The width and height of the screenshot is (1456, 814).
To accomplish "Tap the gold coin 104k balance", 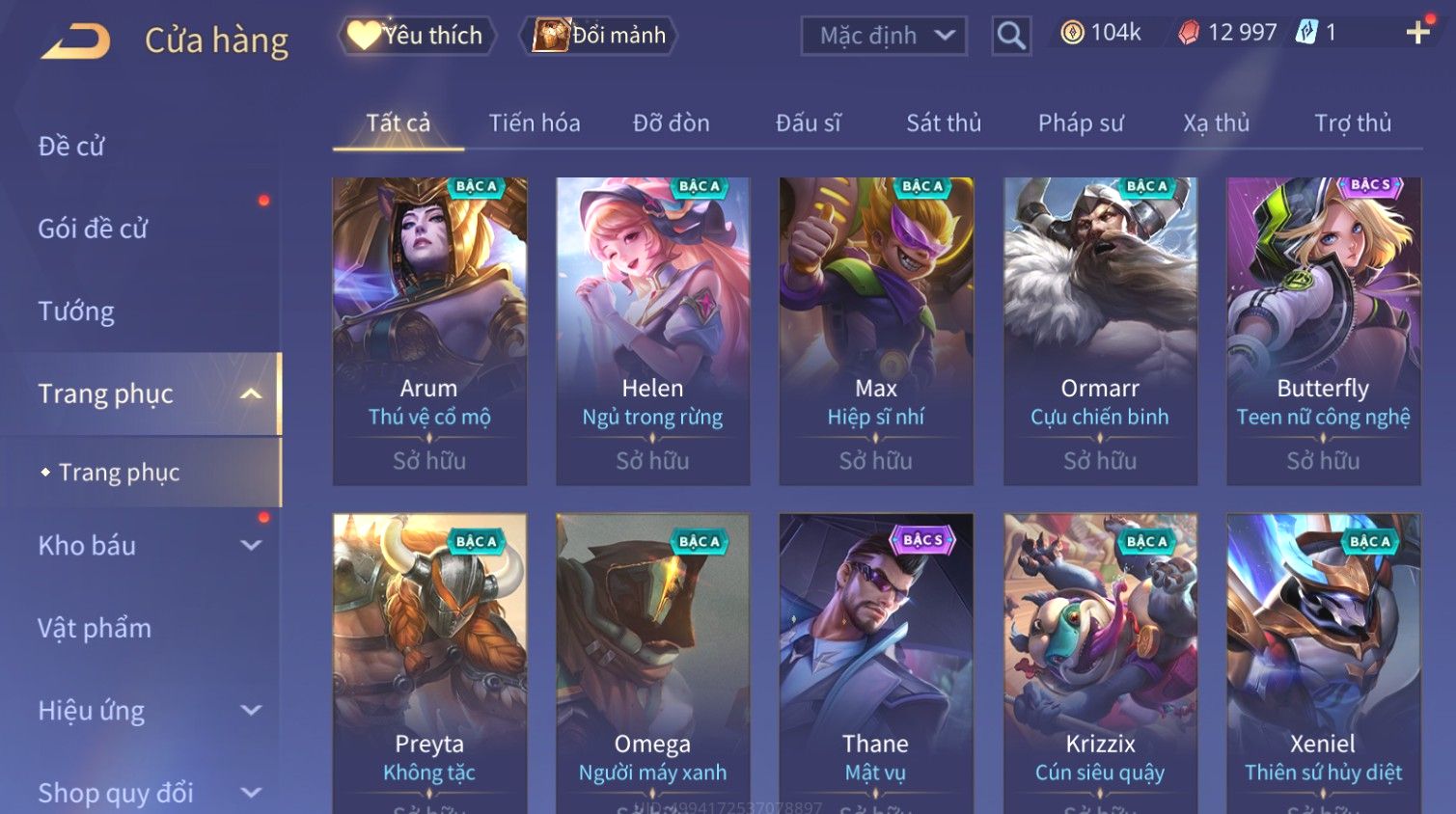I will [1101, 33].
